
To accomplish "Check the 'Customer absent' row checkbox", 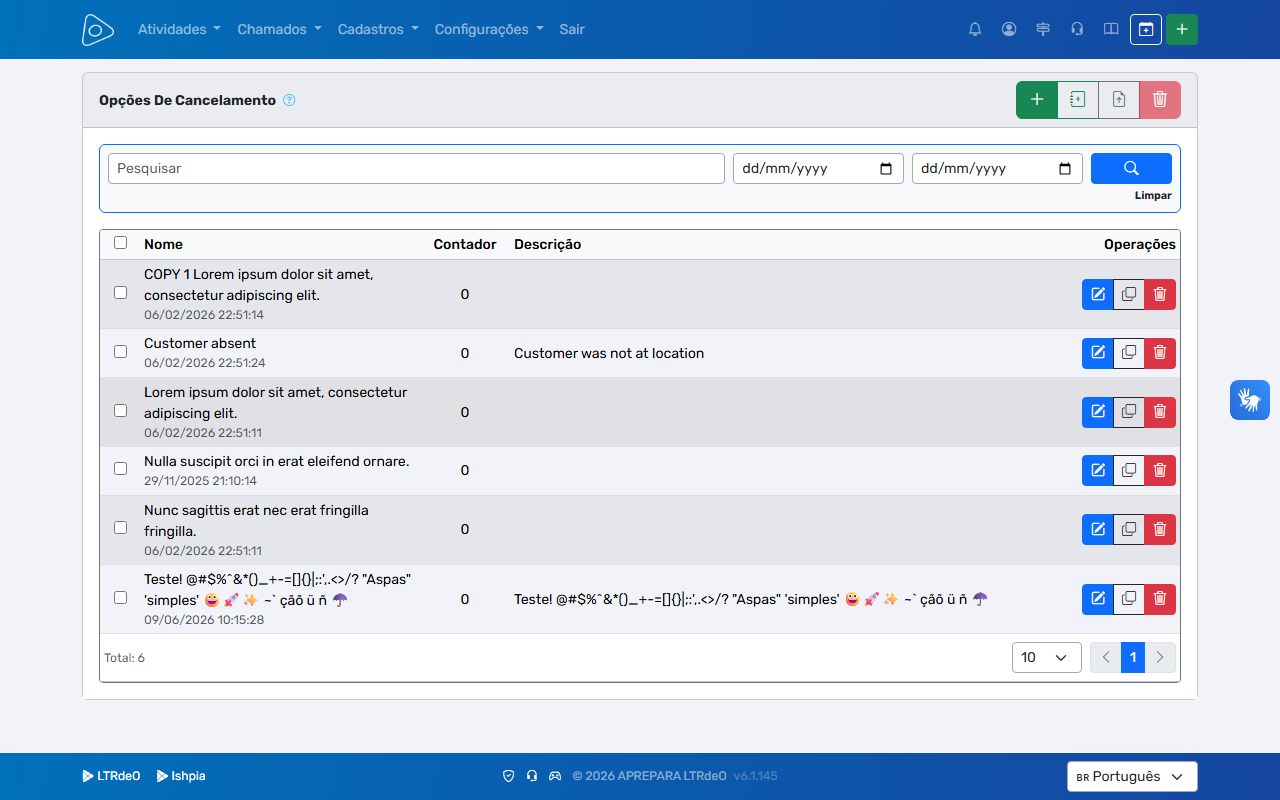I will coord(121,352).
